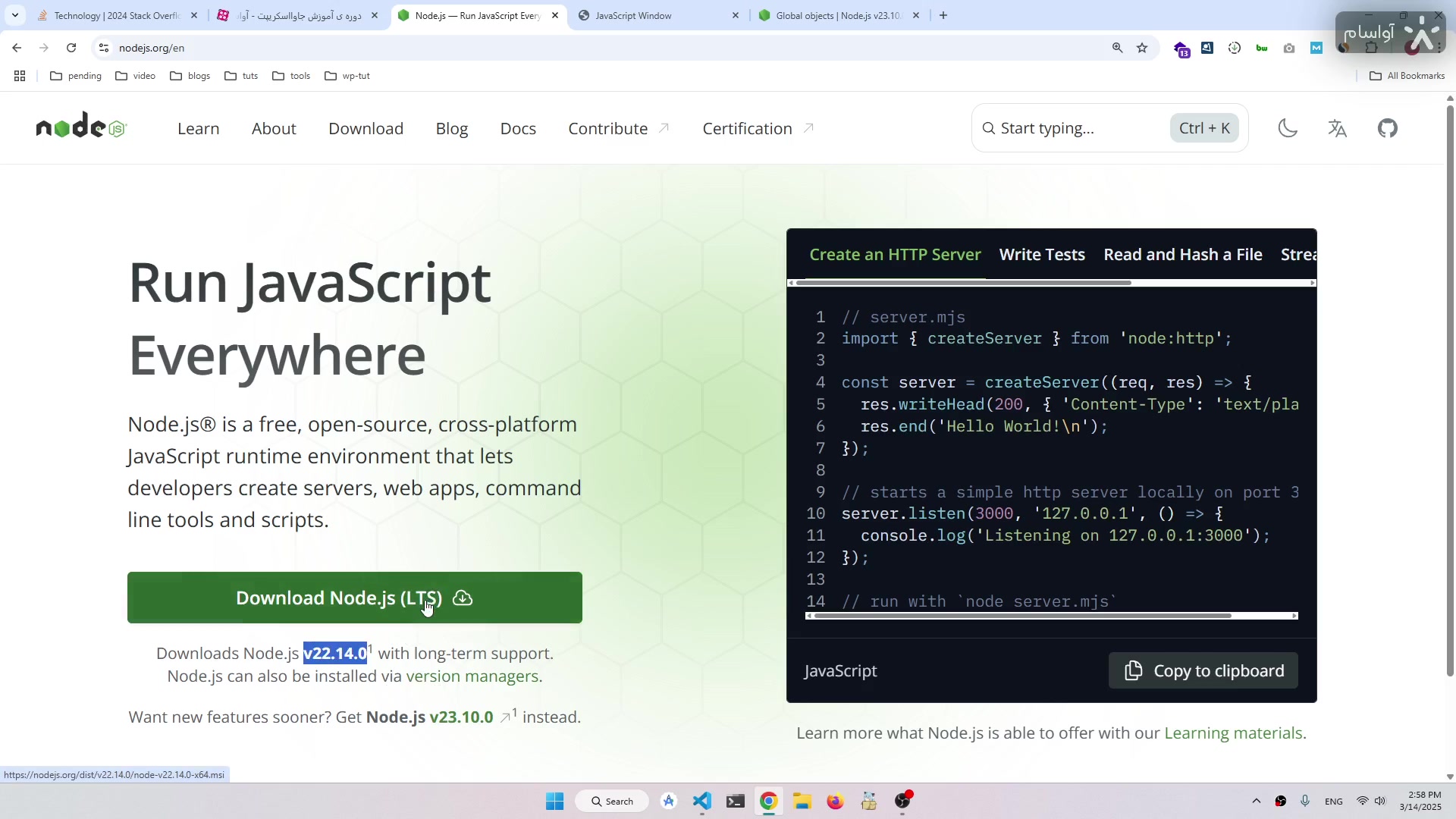
Task: Switch to the Global objects Node.js tab
Action: pos(840,15)
